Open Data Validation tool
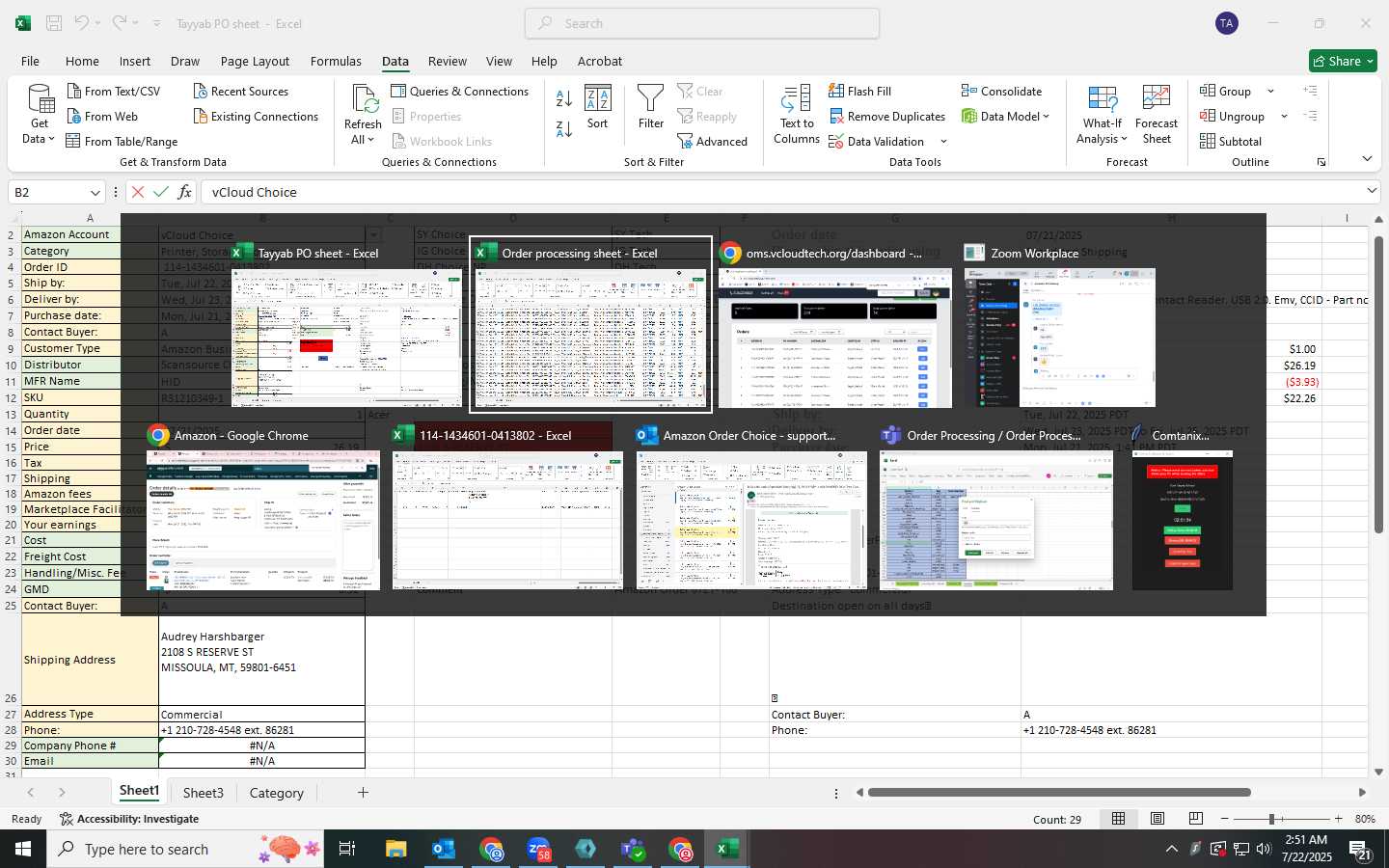This screenshot has width=1389, height=868. [876, 141]
